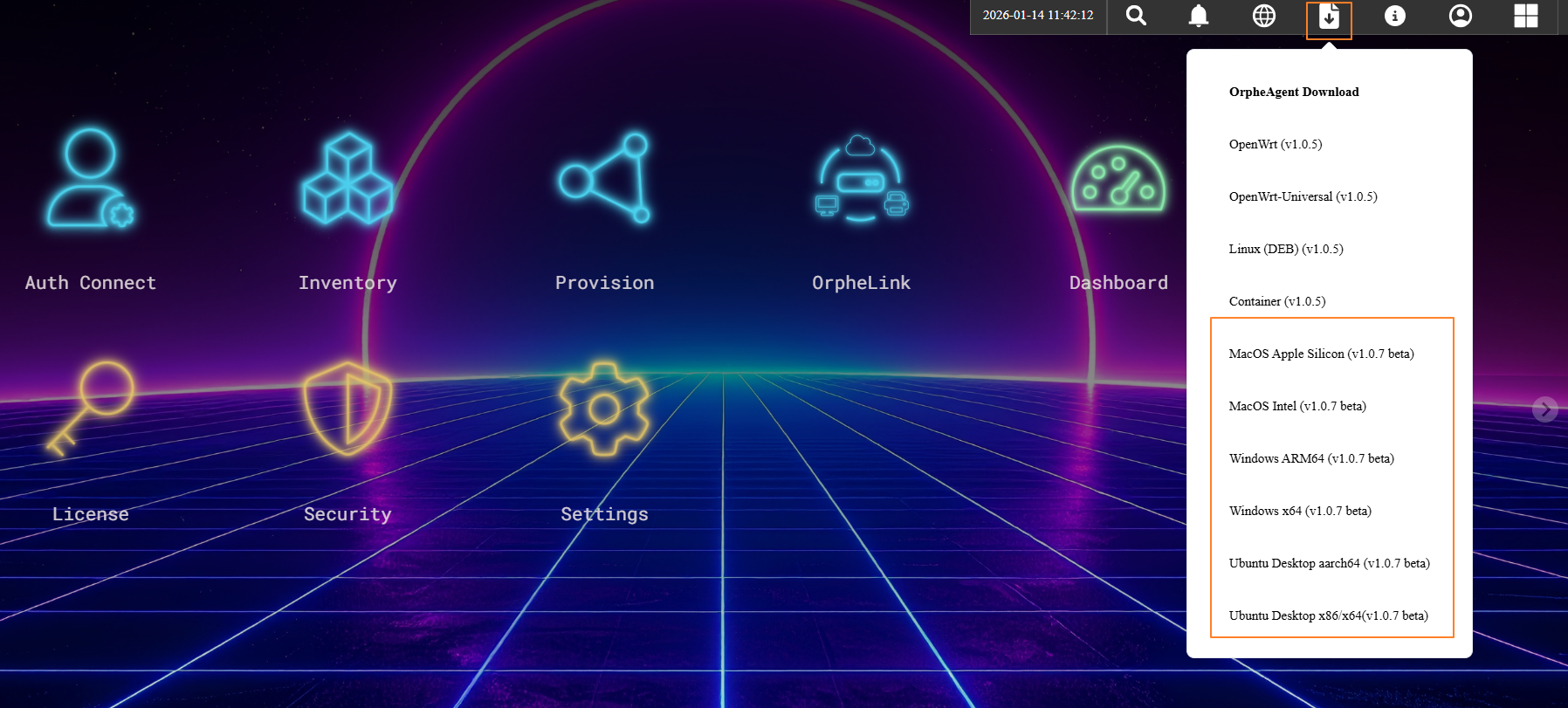
Task: Open the OrpheLink cloud devices icon
Action: pos(861,180)
